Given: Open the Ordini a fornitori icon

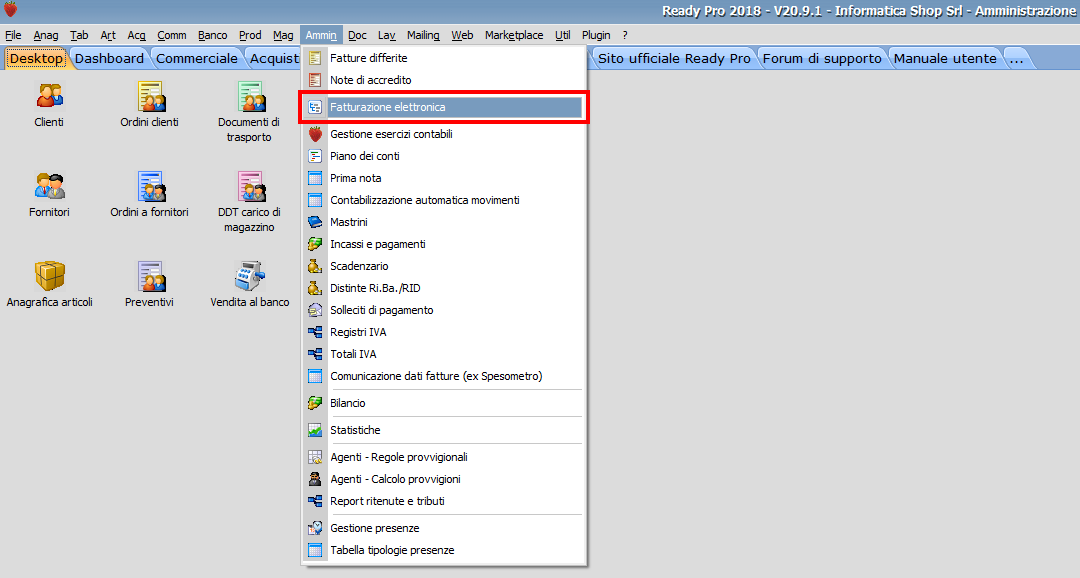Looking at the screenshot, I should point(150,186).
